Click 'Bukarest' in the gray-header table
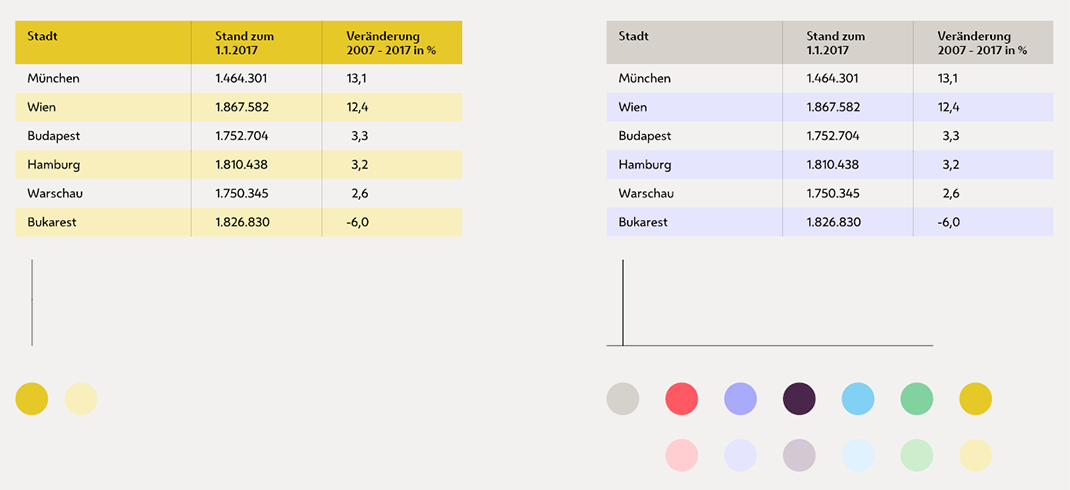The height and width of the screenshot is (490, 1070). point(643,222)
